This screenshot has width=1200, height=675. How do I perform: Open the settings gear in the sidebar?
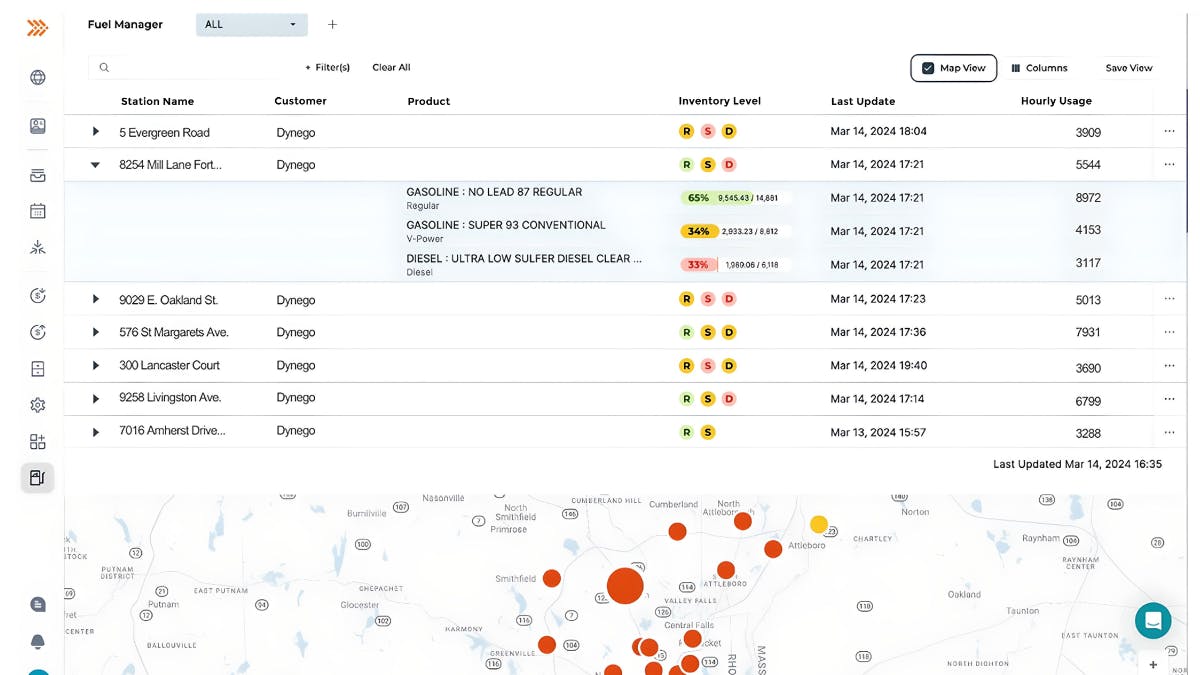[37, 404]
